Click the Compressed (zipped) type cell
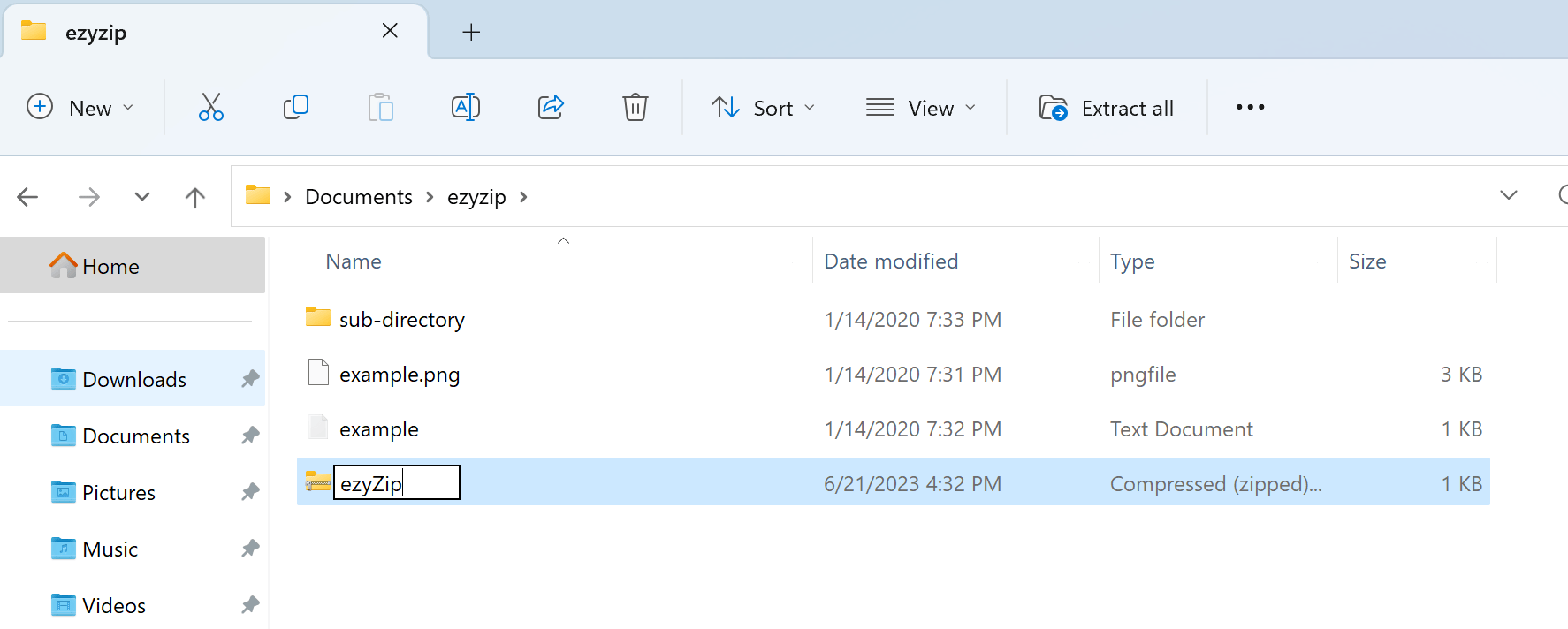This screenshot has height=629, width=1568. pyautogui.click(x=1216, y=484)
